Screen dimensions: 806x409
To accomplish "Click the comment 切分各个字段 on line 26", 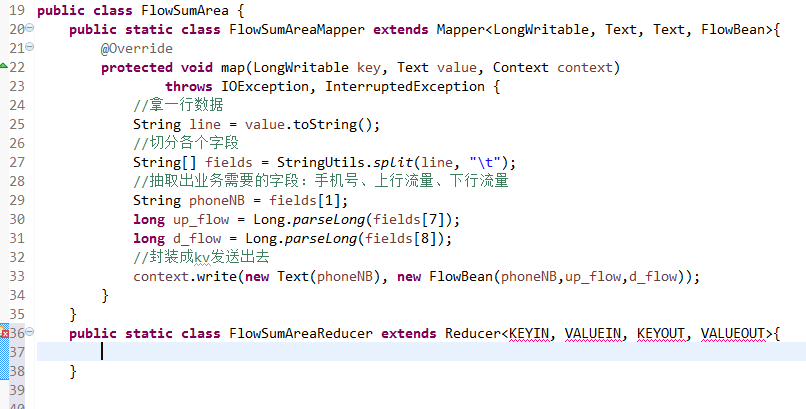I will tap(186, 143).
